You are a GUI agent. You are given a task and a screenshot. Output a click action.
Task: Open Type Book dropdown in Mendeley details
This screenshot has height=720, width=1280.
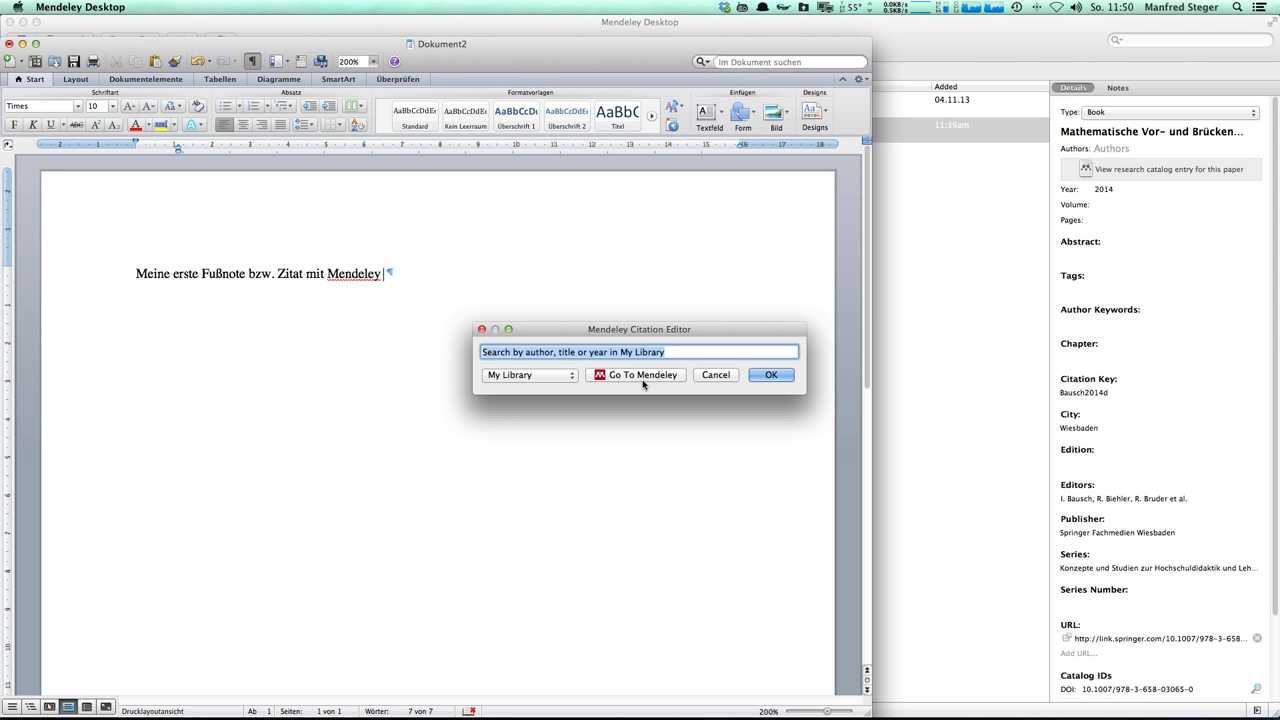[1170, 113]
